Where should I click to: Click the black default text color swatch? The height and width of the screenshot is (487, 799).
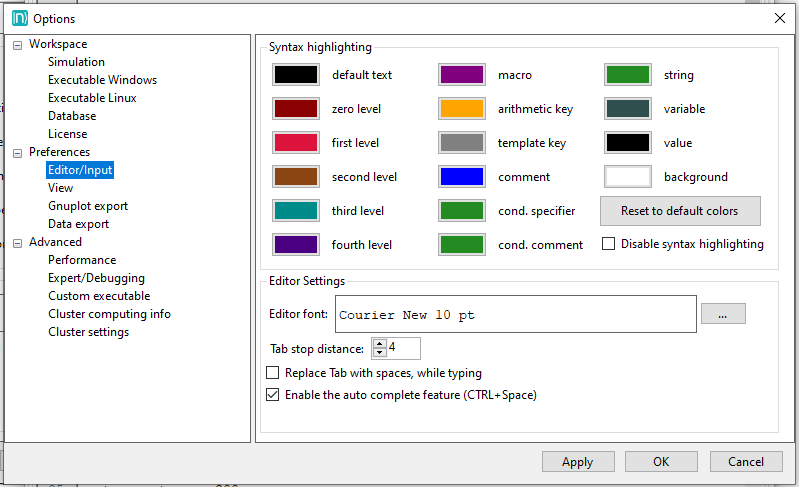tap(296, 75)
